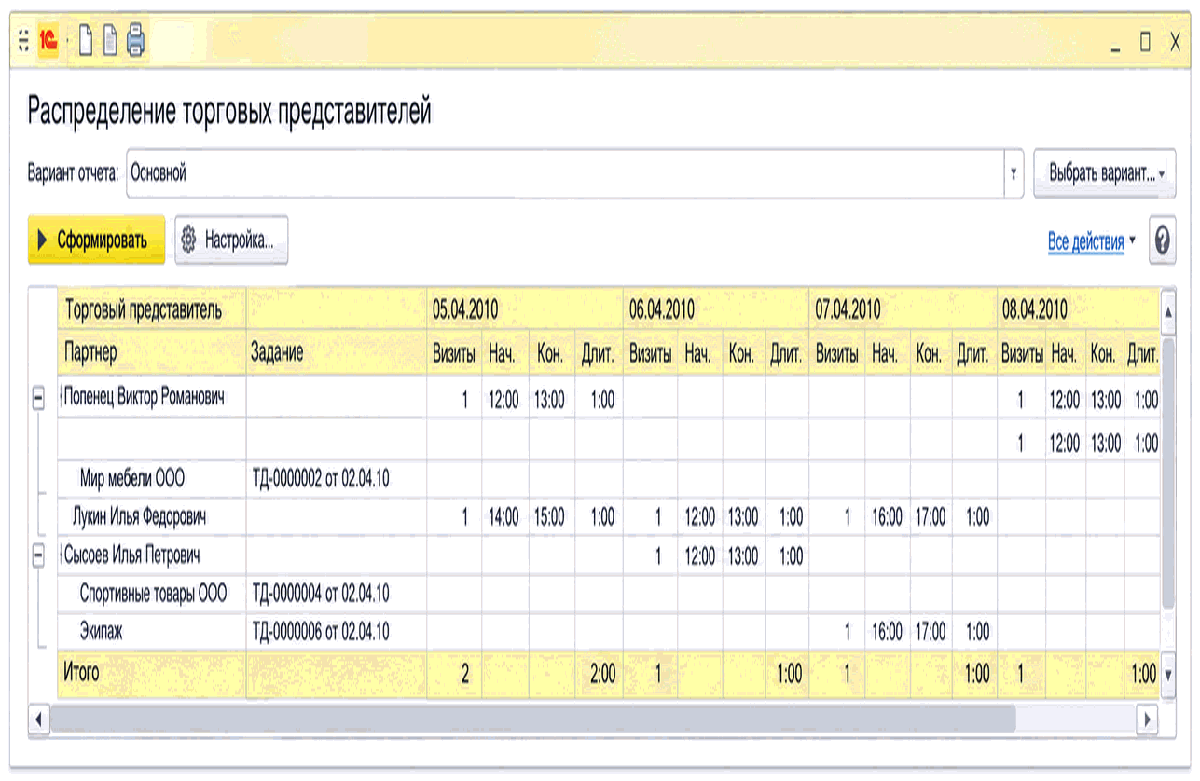1200x781 pixels.
Task: Open the Выбрать вариант... dropdown button
Action: 1105,173
